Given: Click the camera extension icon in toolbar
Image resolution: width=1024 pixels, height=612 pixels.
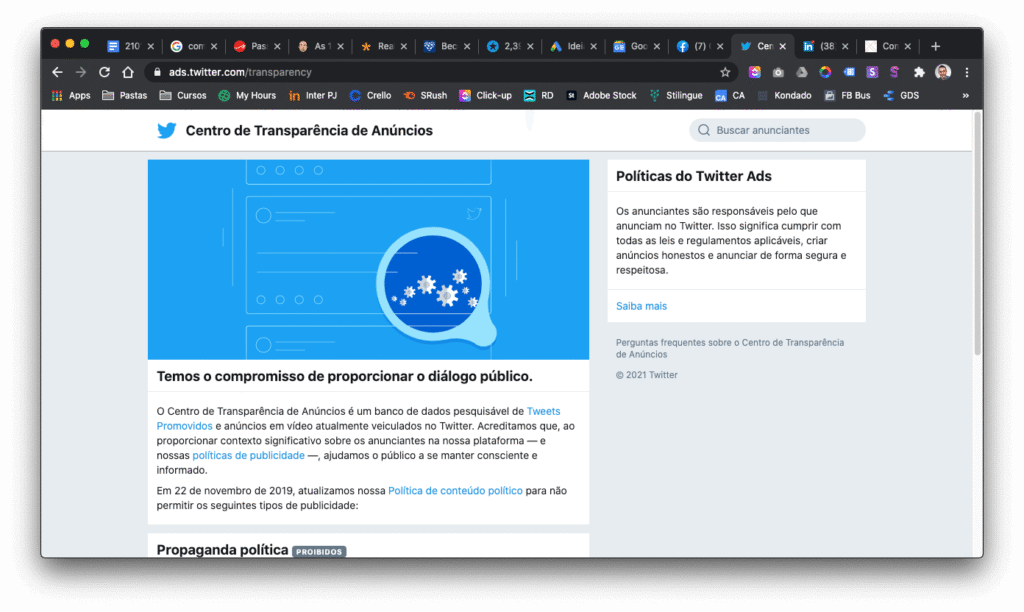Looking at the screenshot, I should 778,72.
